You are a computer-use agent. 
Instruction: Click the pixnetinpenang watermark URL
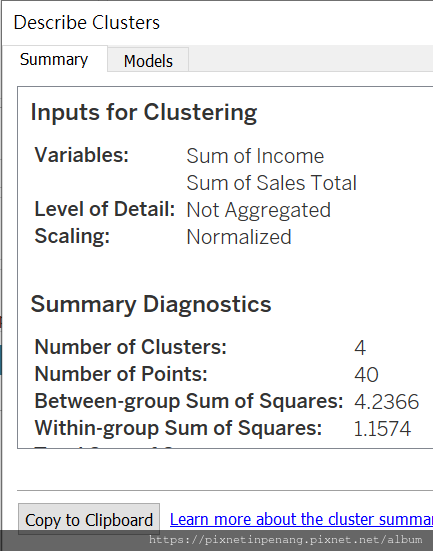(285, 540)
